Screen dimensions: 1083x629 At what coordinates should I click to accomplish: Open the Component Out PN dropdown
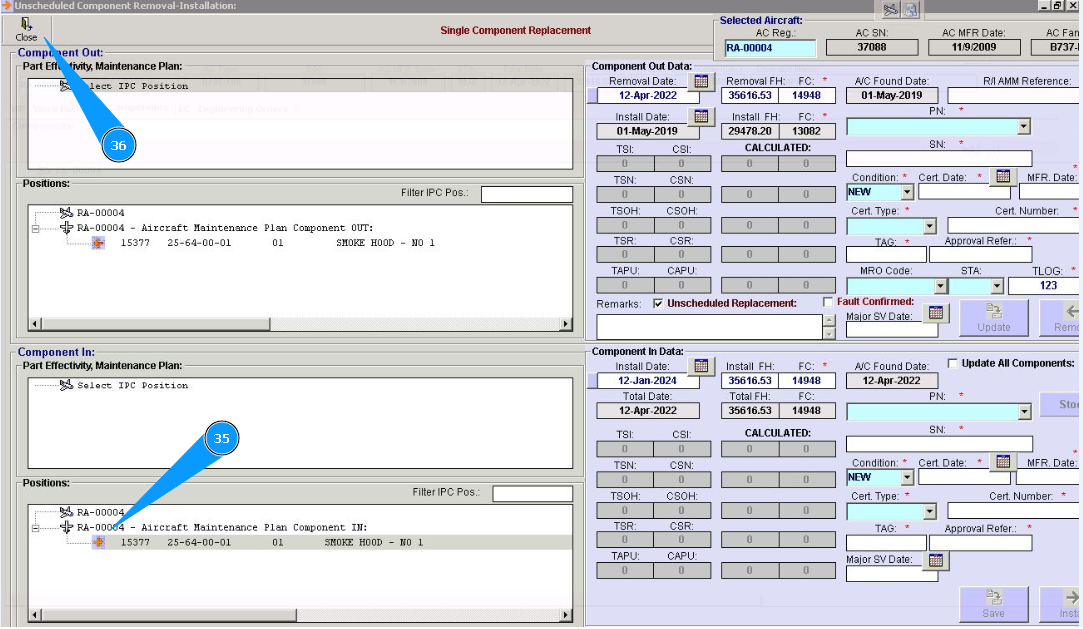tap(1023, 127)
